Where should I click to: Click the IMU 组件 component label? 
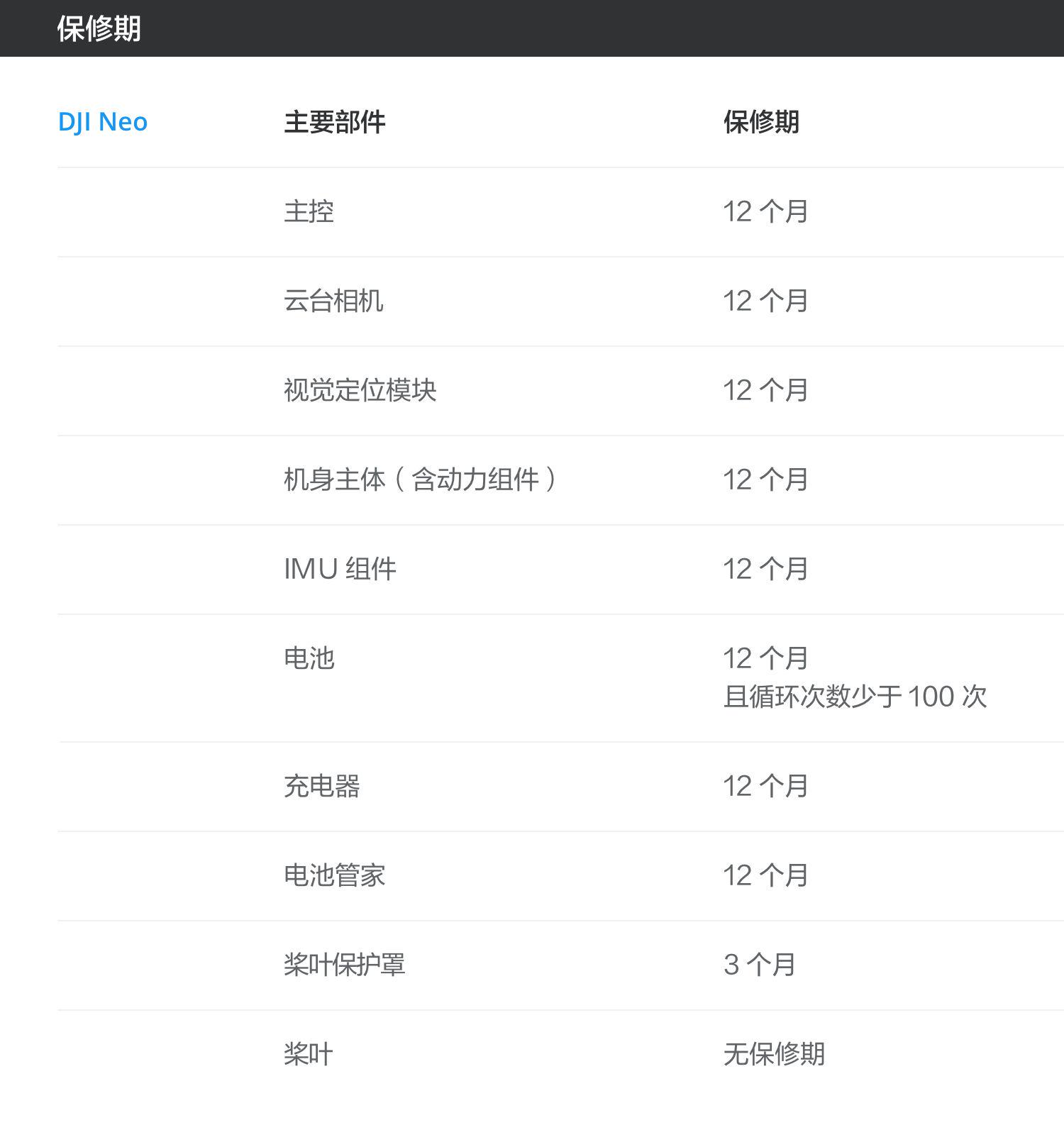340,569
